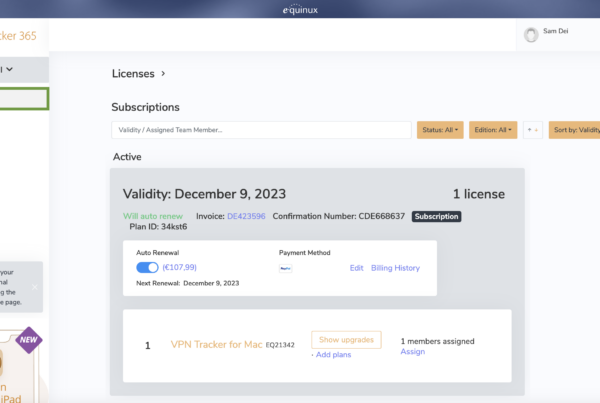Click the Licenses breadcrumb heading
The width and height of the screenshot is (600, 403).
133,73
